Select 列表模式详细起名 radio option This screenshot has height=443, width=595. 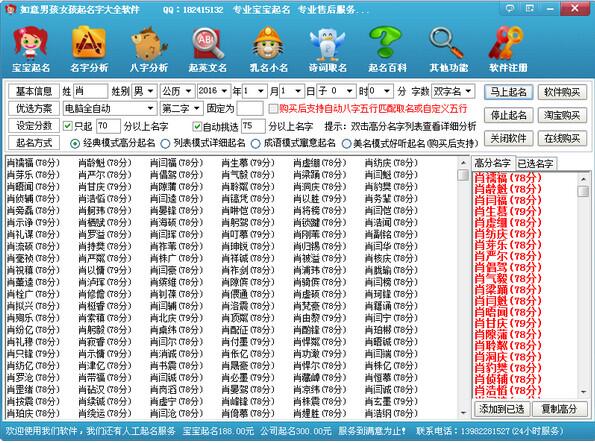[x=165, y=144]
